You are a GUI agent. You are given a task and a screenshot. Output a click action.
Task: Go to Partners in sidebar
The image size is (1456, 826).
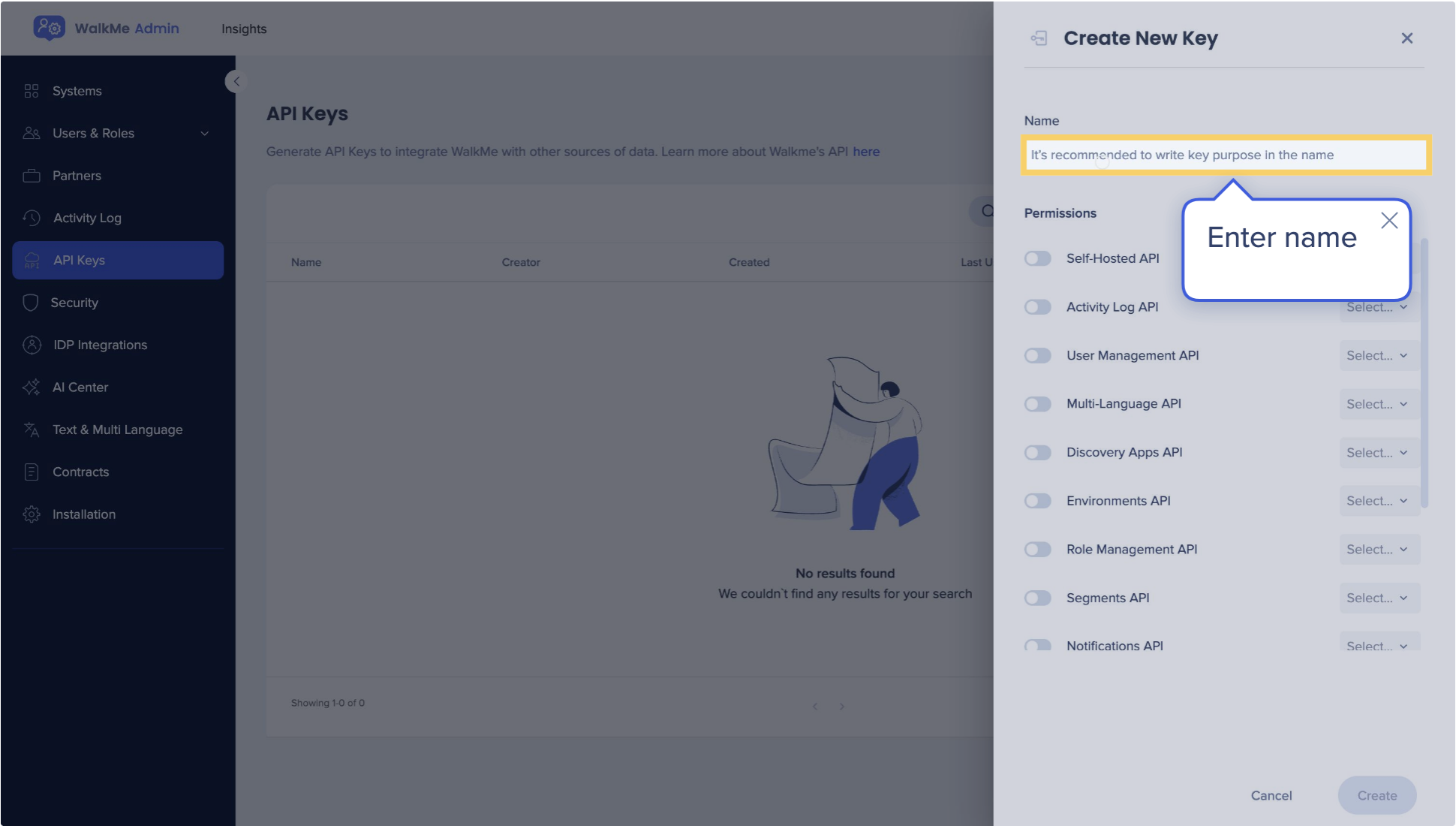pos(118,176)
